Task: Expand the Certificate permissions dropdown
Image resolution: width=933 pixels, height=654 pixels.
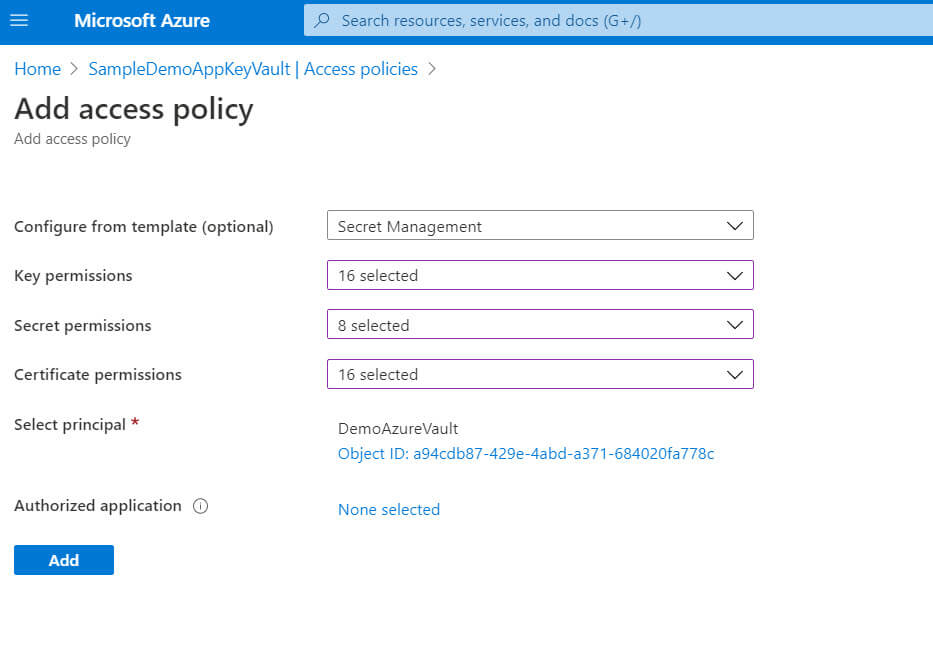Action: (540, 374)
